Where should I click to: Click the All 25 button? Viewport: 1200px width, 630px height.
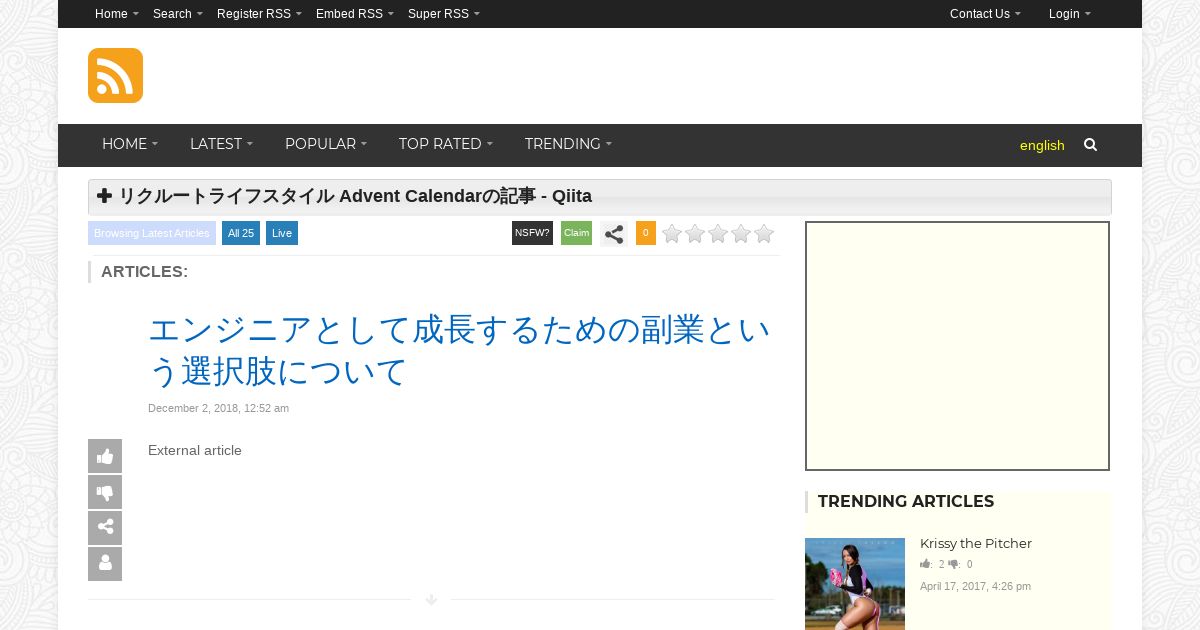pyautogui.click(x=241, y=233)
